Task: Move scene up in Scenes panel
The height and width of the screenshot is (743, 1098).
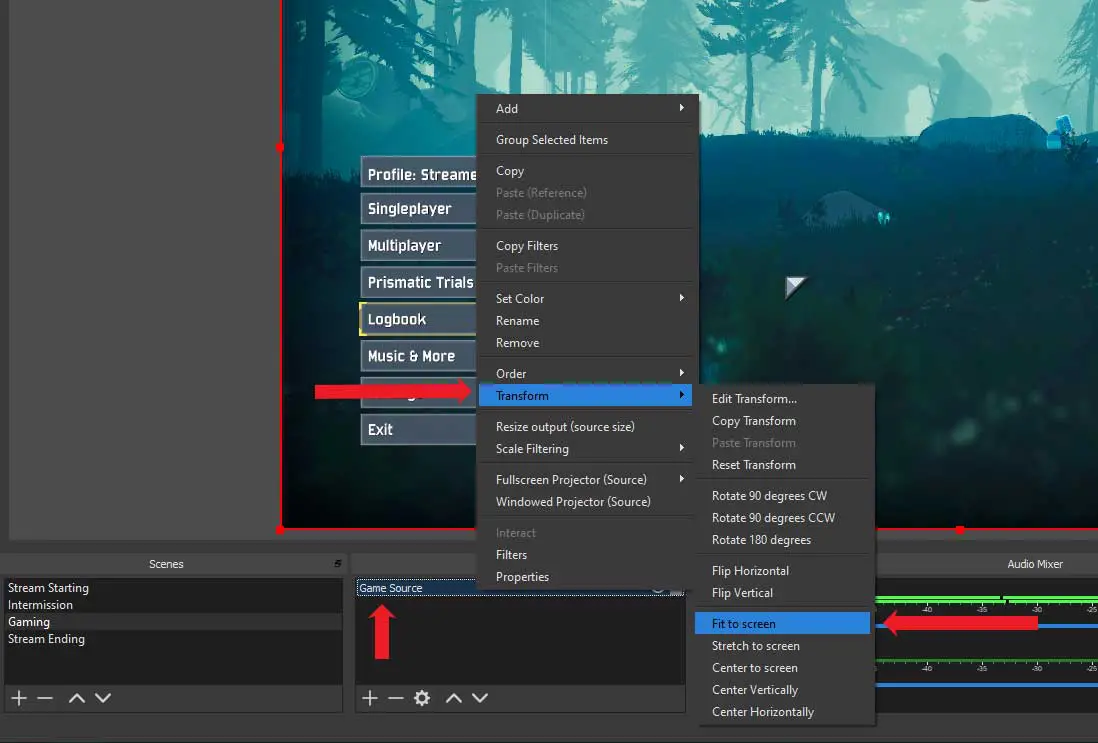Action: click(x=77, y=698)
